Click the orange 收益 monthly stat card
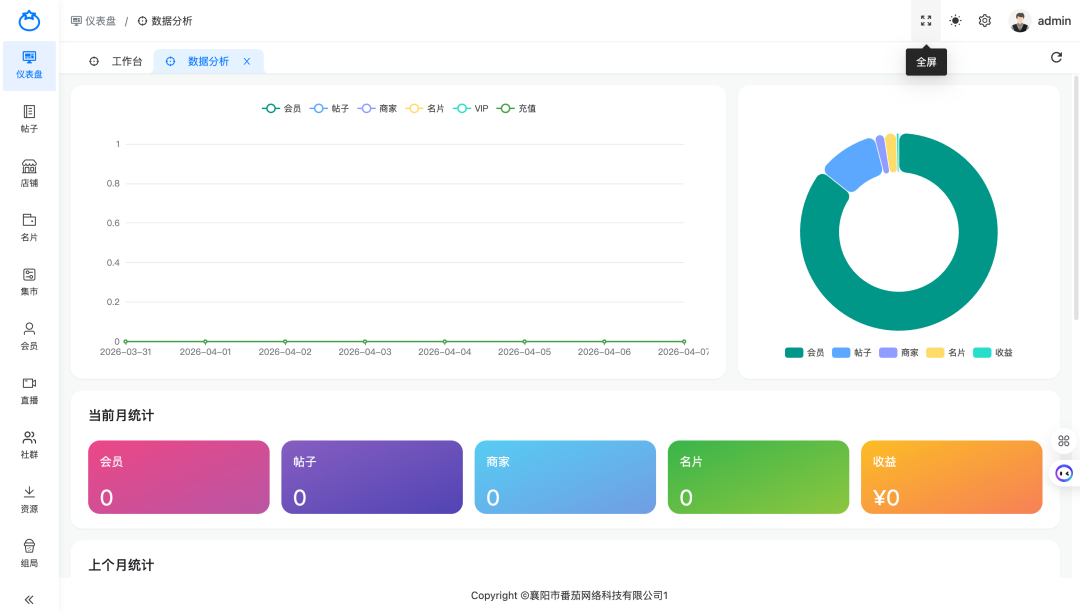 pos(951,477)
